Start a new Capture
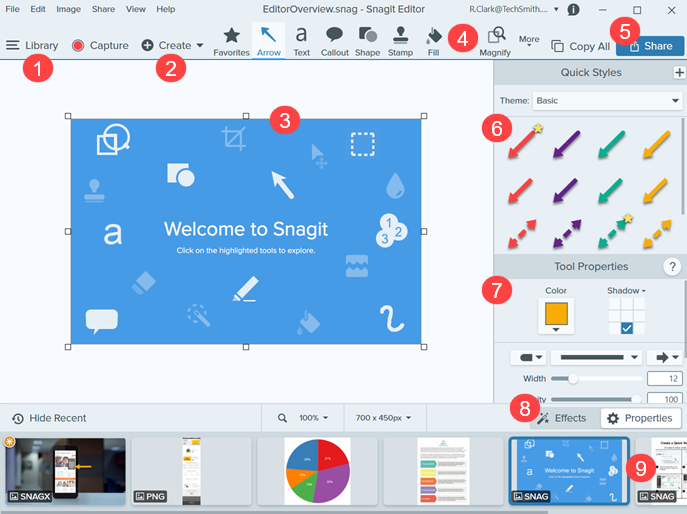687x514 pixels. [x=100, y=45]
